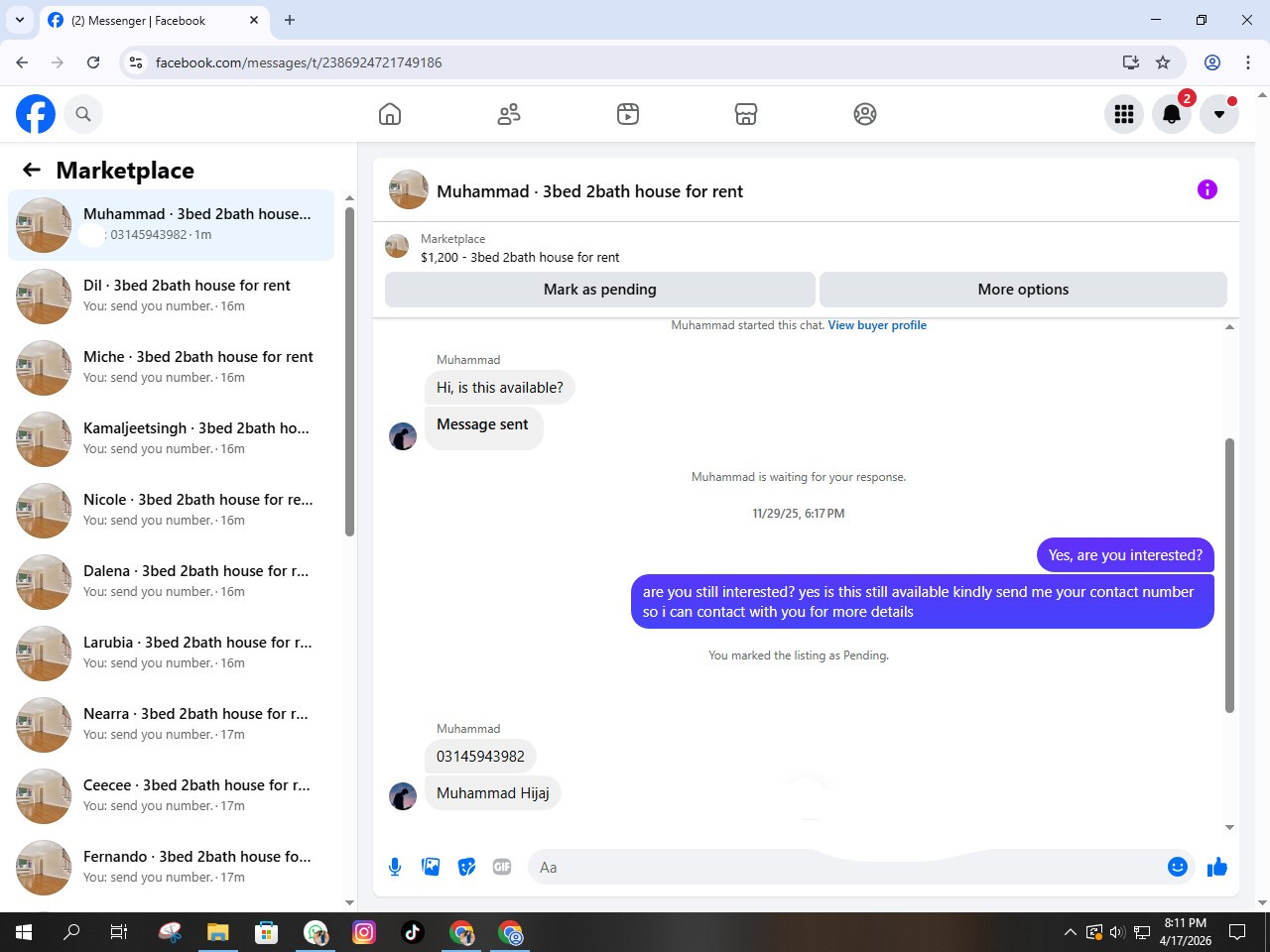Image resolution: width=1270 pixels, height=952 pixels.
Task: Open Chrome three-dot menu
Action: tap(1248, 62)
